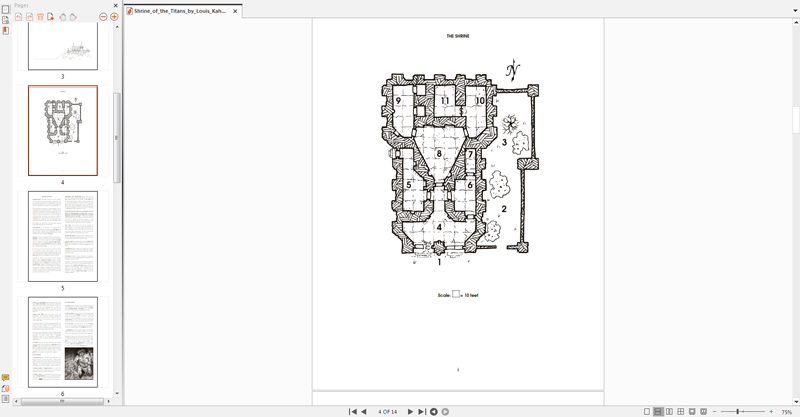Shrink page thumbnails with minus icon
The width and height of the screenshot is (800, 417).
(x=103, y=17)
